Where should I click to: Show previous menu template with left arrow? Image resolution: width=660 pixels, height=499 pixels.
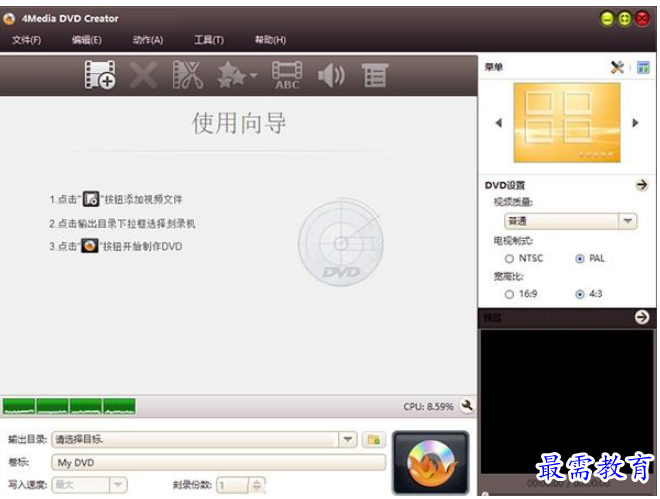pyautogui.click(x=499, y=123)
